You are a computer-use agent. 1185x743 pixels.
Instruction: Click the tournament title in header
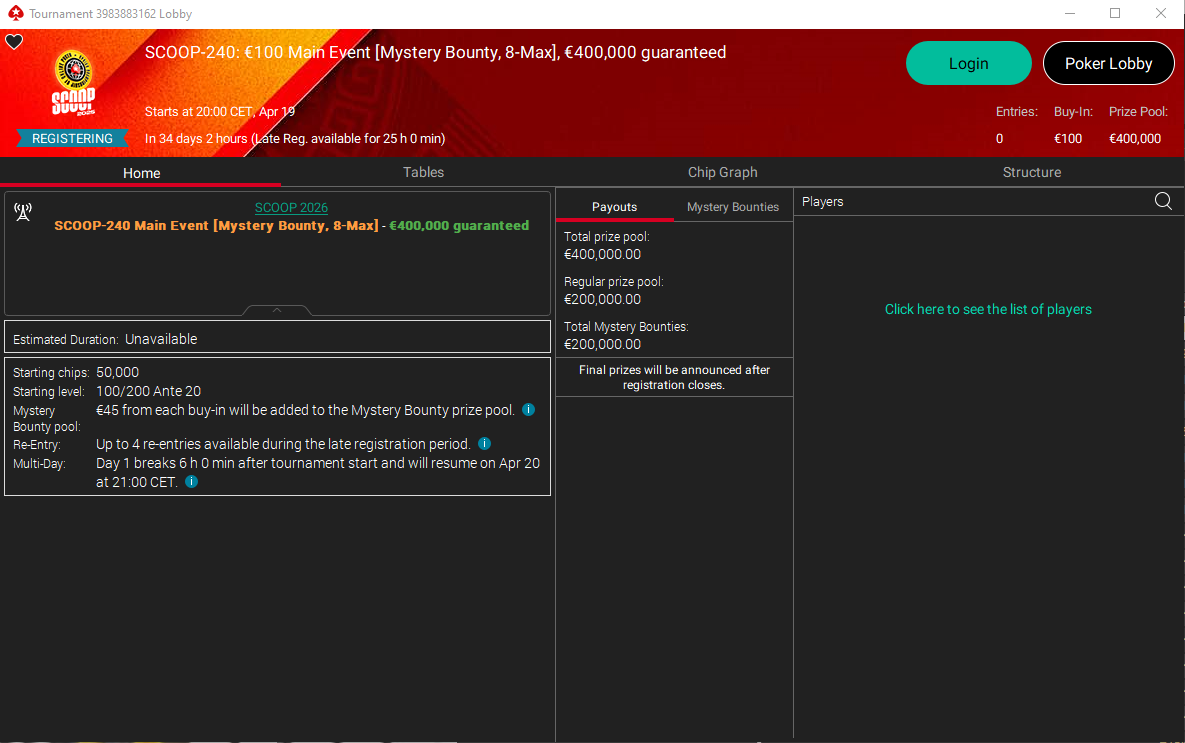(x=435, y=52)
